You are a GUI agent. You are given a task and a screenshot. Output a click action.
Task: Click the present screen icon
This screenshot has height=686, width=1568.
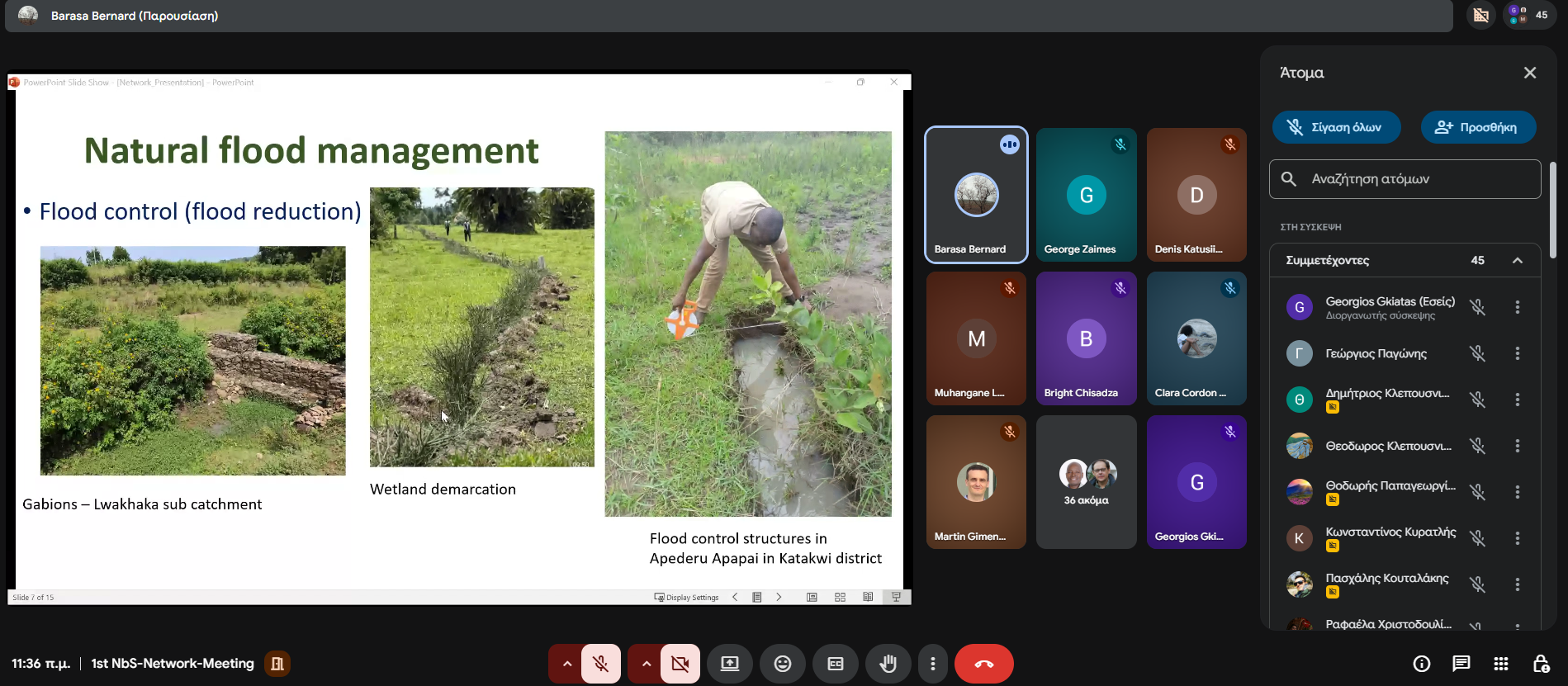(x=730, y=664)
